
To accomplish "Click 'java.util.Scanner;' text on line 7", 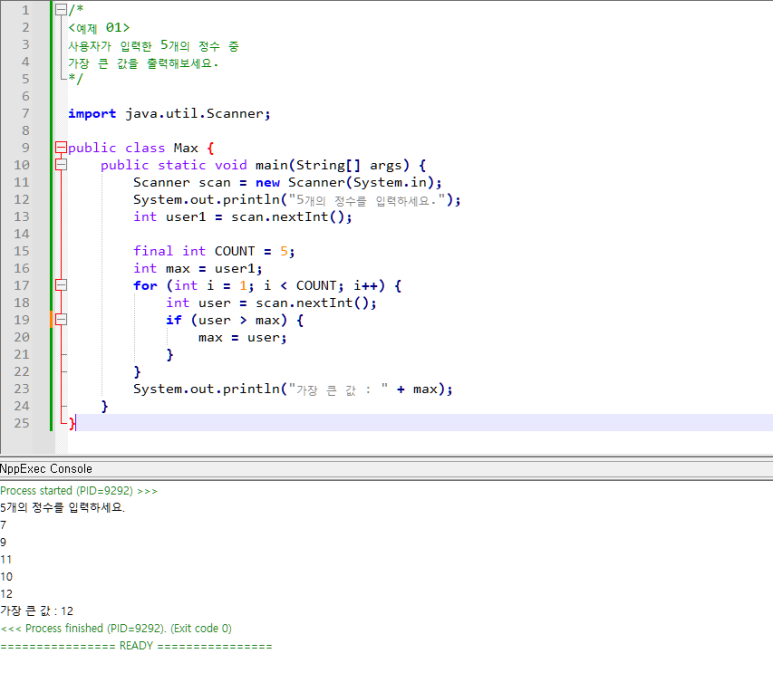I will click(198, 114).
